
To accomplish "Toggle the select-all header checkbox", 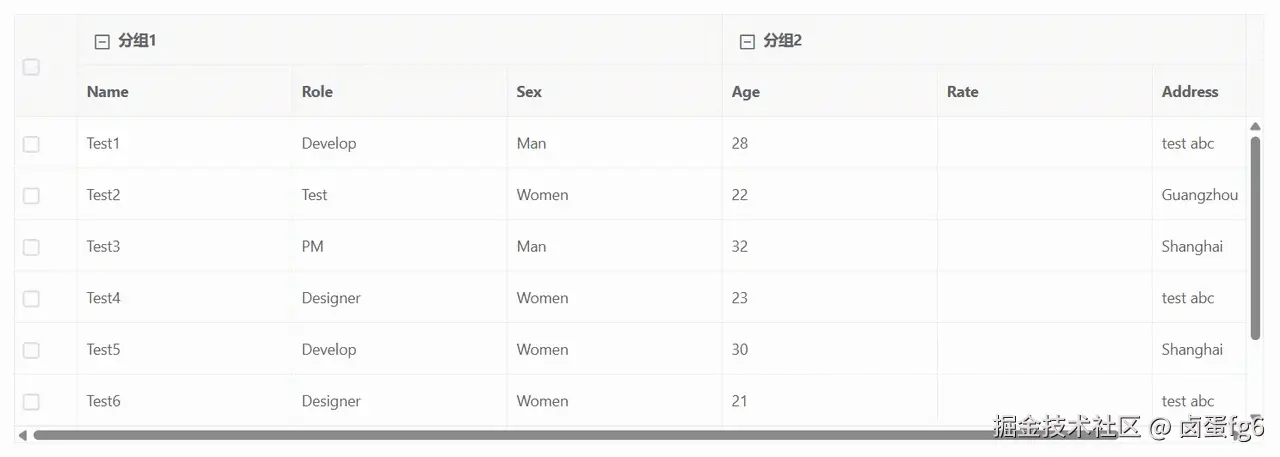I will (x=31, y=67).
